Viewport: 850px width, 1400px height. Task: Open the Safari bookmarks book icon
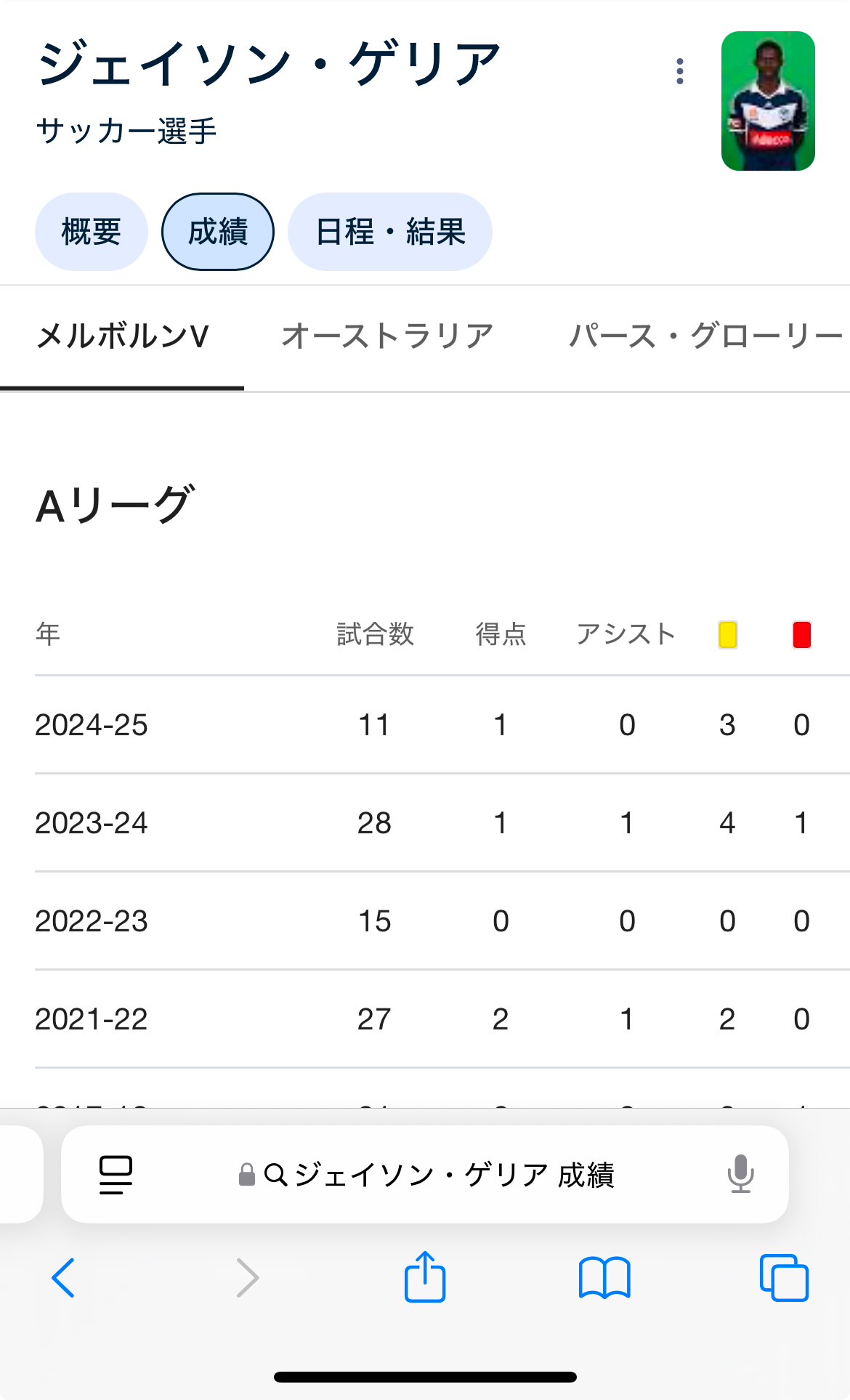604,1277
